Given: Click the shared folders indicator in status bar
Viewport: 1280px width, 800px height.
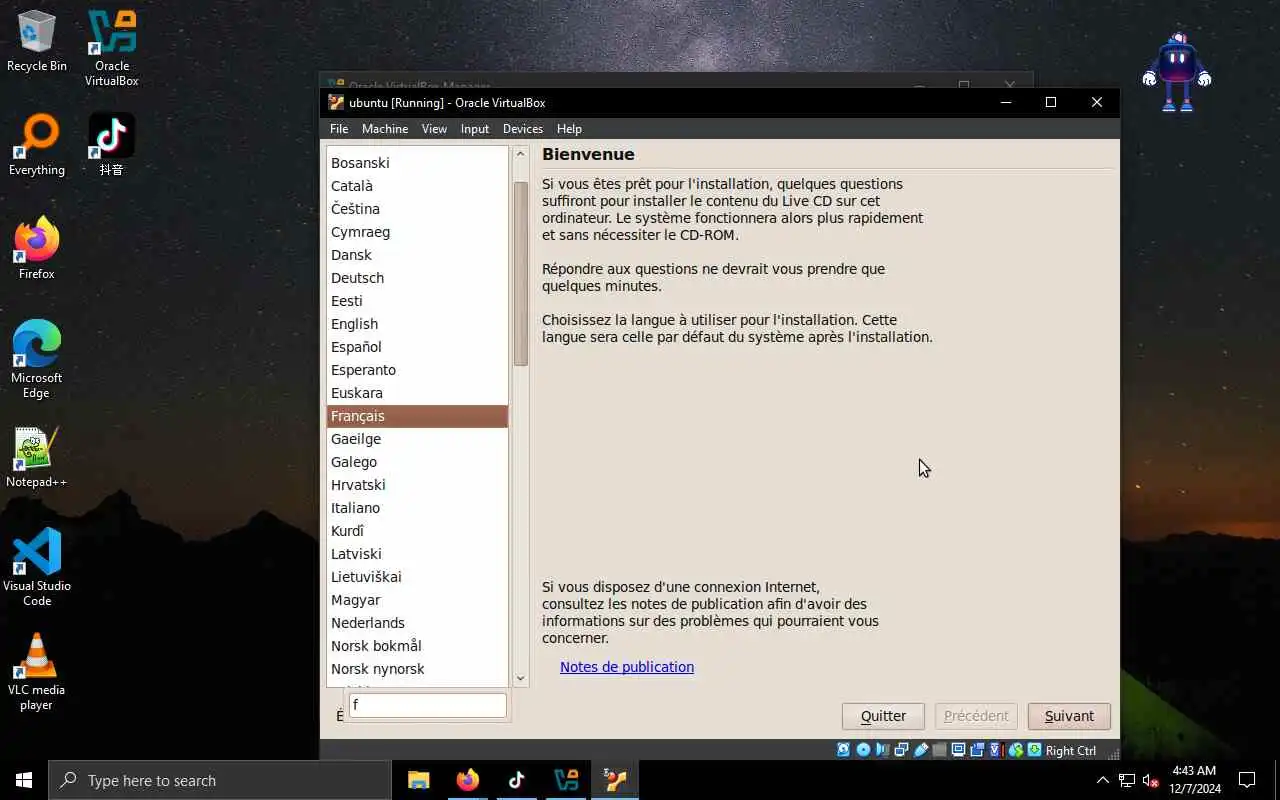Looking at the screenshot, I should pyautogui.click(x=939, y=750).
